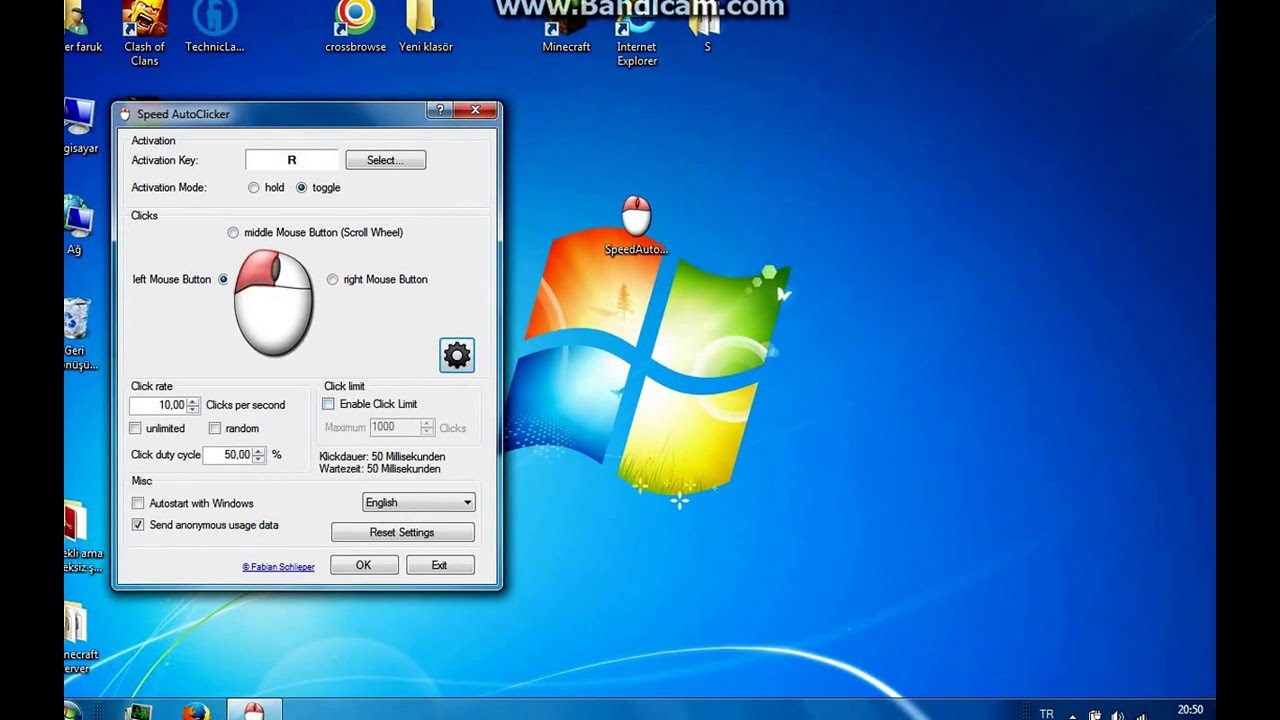1280x720 pixels.
Task: Select the Clash of Clans desktop icon
Action: pyautogui.click(x=144, y=32)
